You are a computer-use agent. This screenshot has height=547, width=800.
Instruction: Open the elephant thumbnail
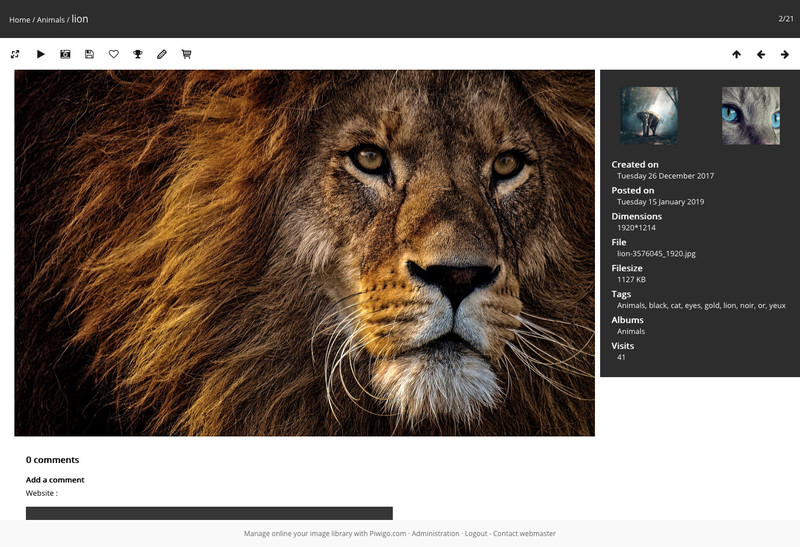click(x=649, y=115)
